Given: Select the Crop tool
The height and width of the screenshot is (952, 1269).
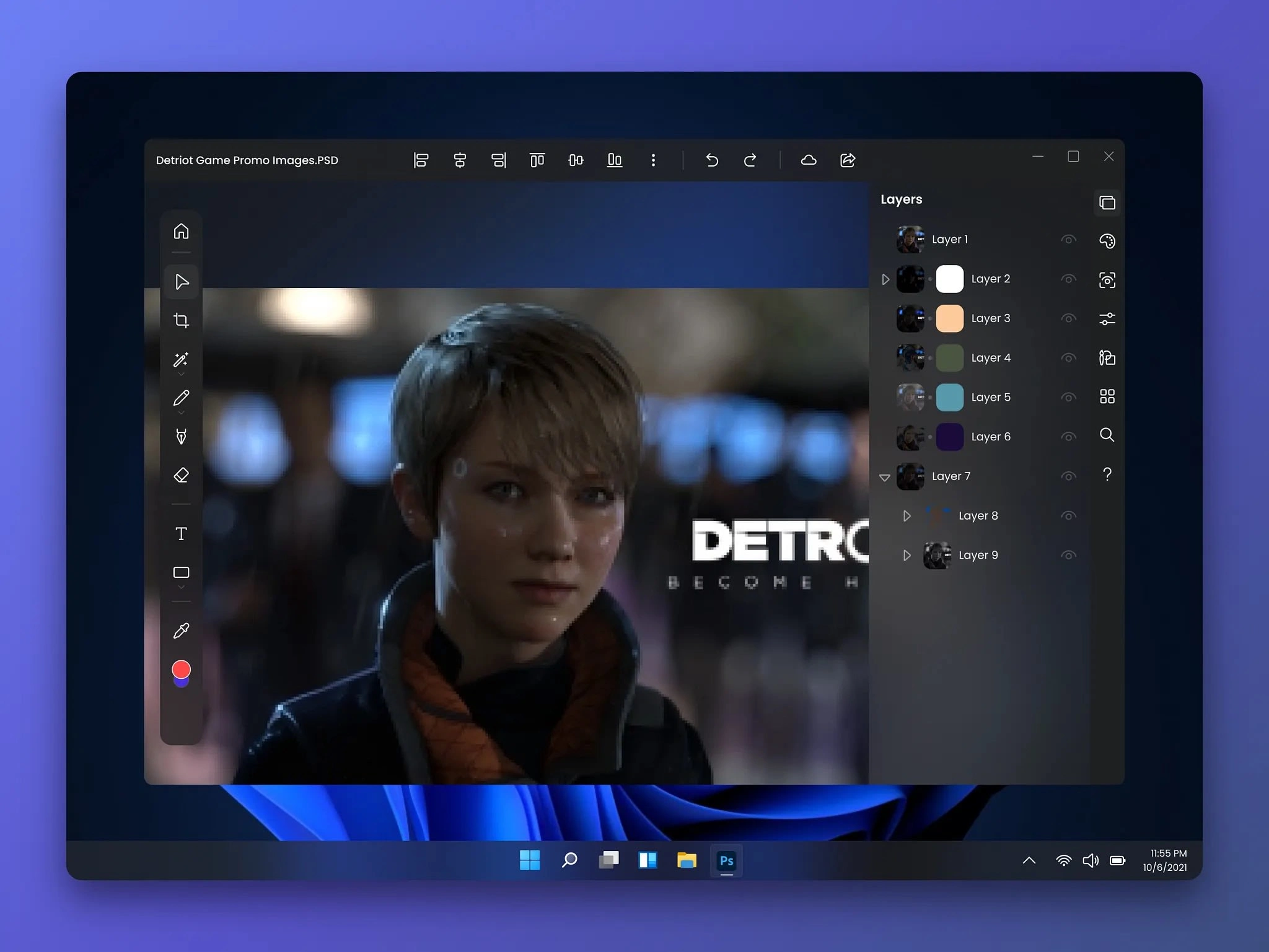Looking at the screenshot, I should [x=181, y=320].
